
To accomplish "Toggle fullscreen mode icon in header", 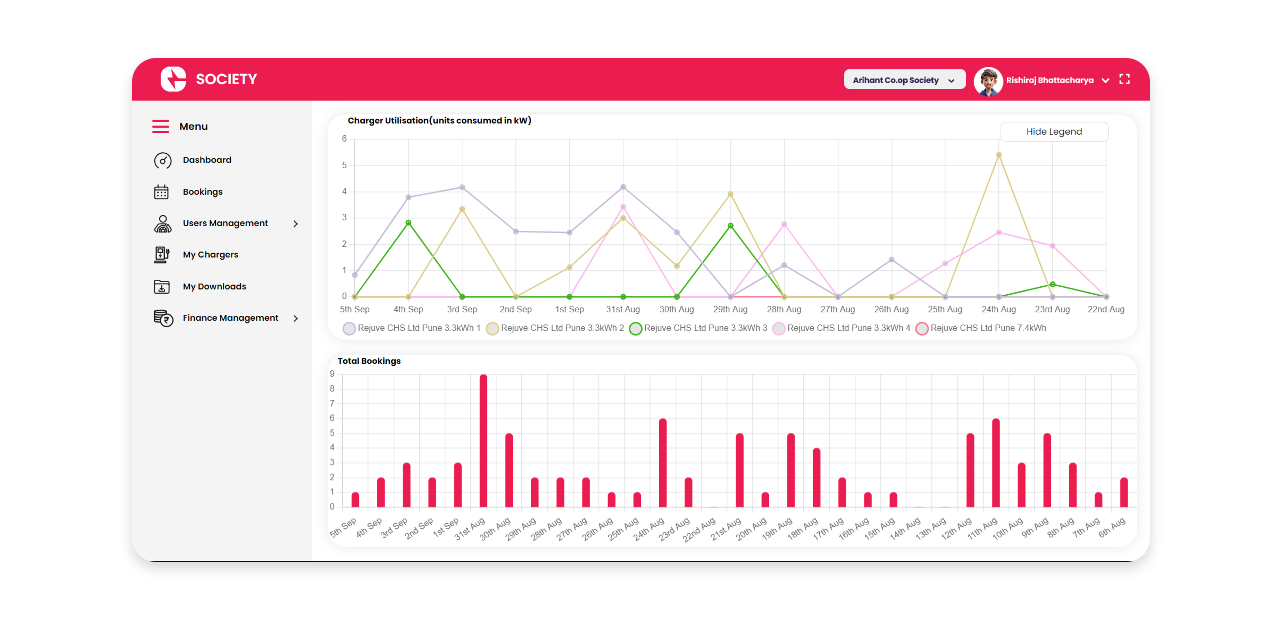I will click(1125, 79).
